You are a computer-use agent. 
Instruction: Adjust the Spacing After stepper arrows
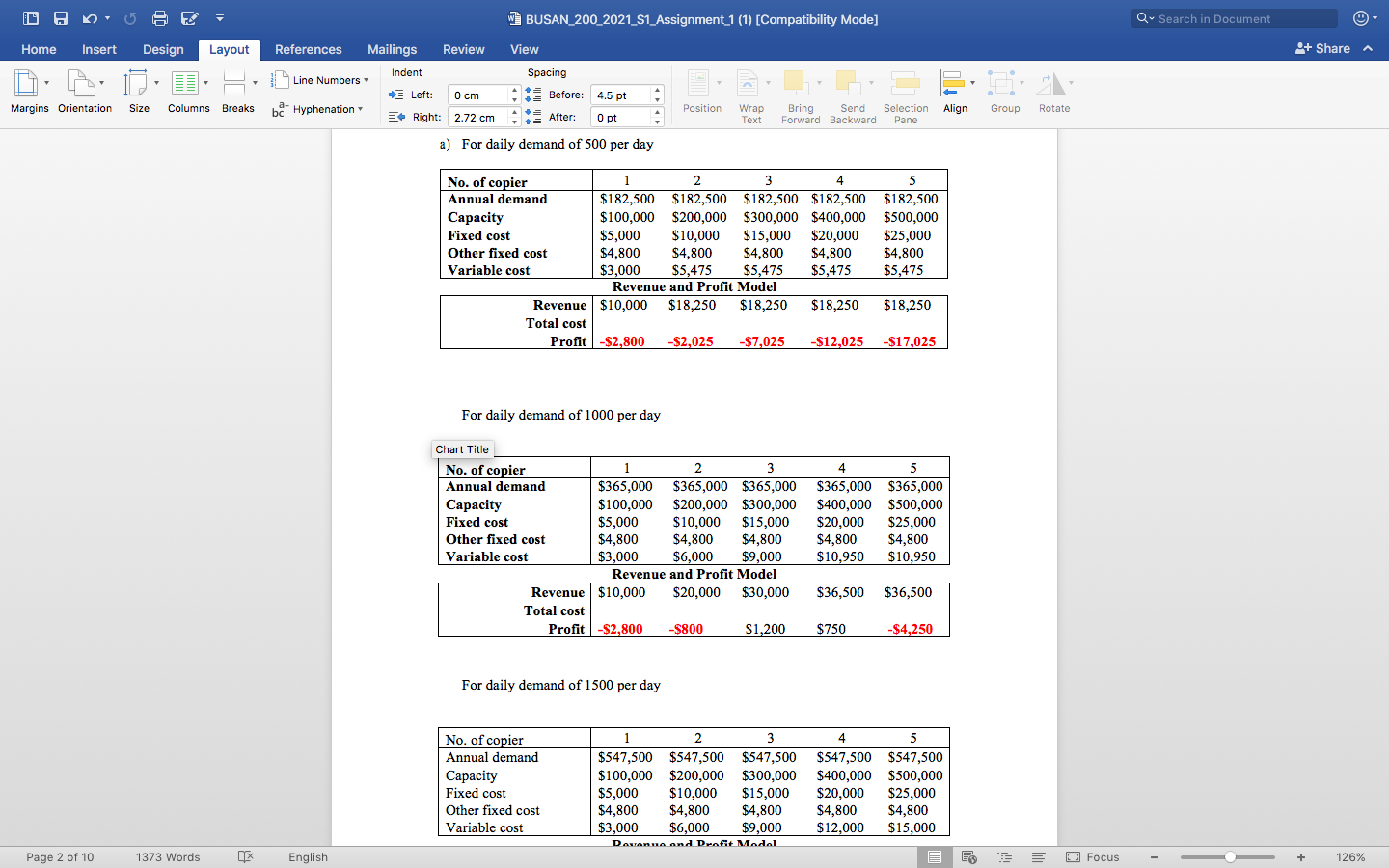click(658, 117)
